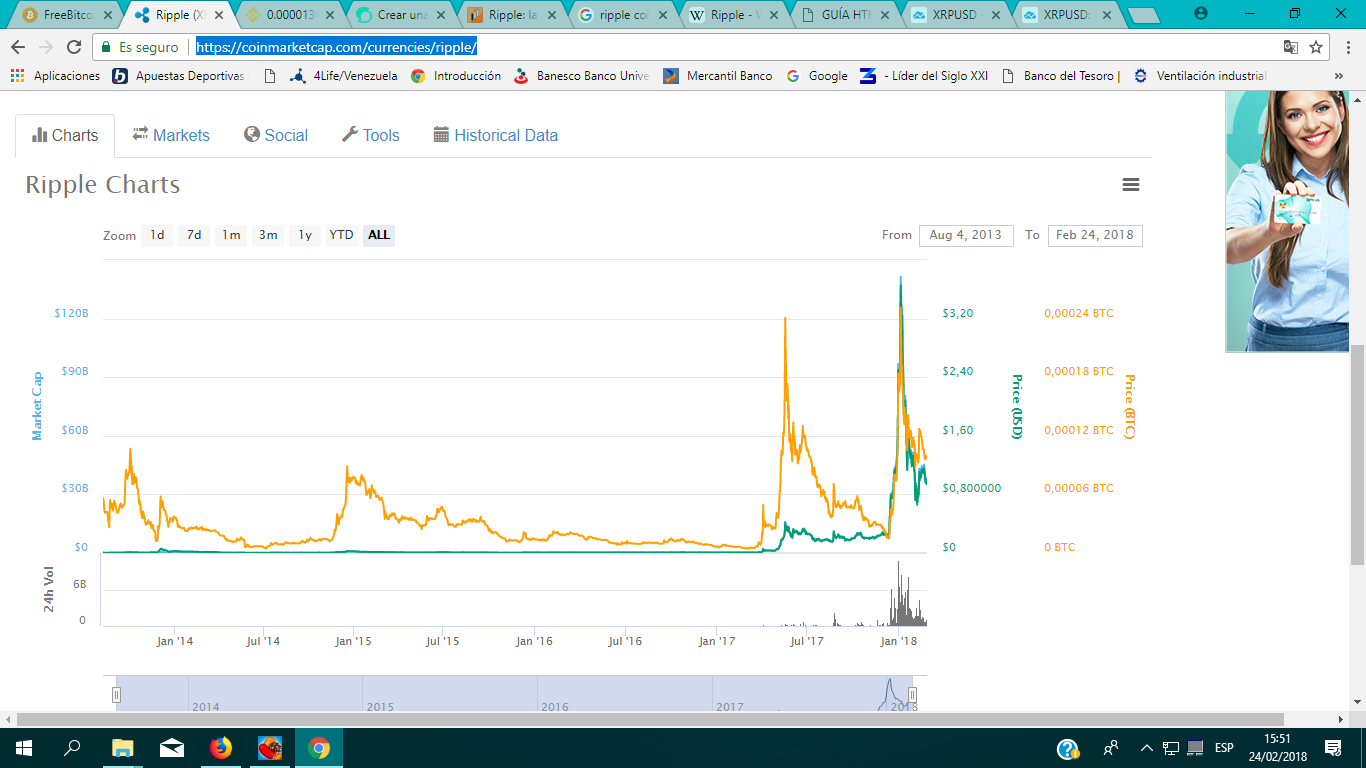
Task: Click left handle of chart range navigator
Action: (x=116, y=695)
